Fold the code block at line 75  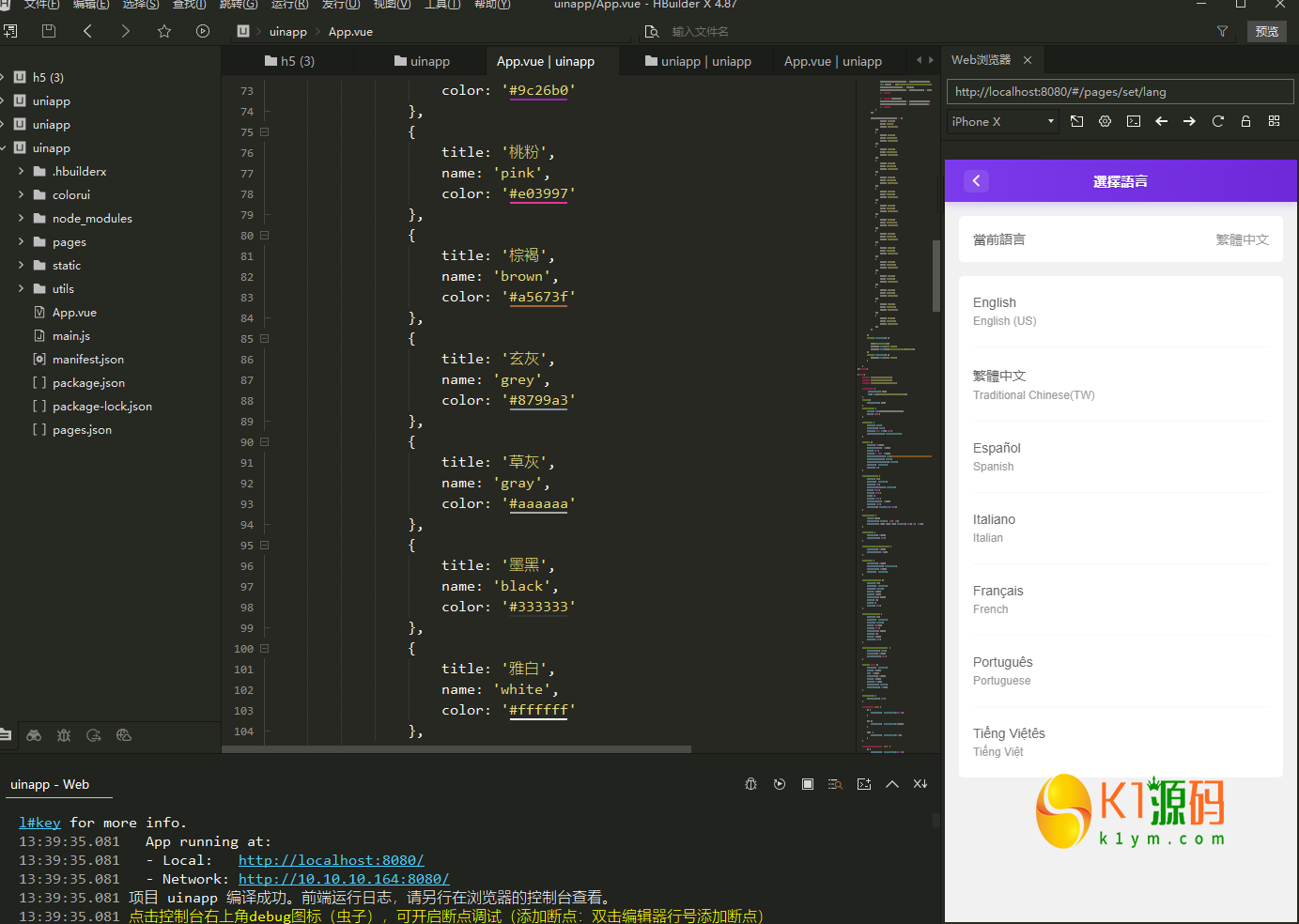[x=265, y=132]
